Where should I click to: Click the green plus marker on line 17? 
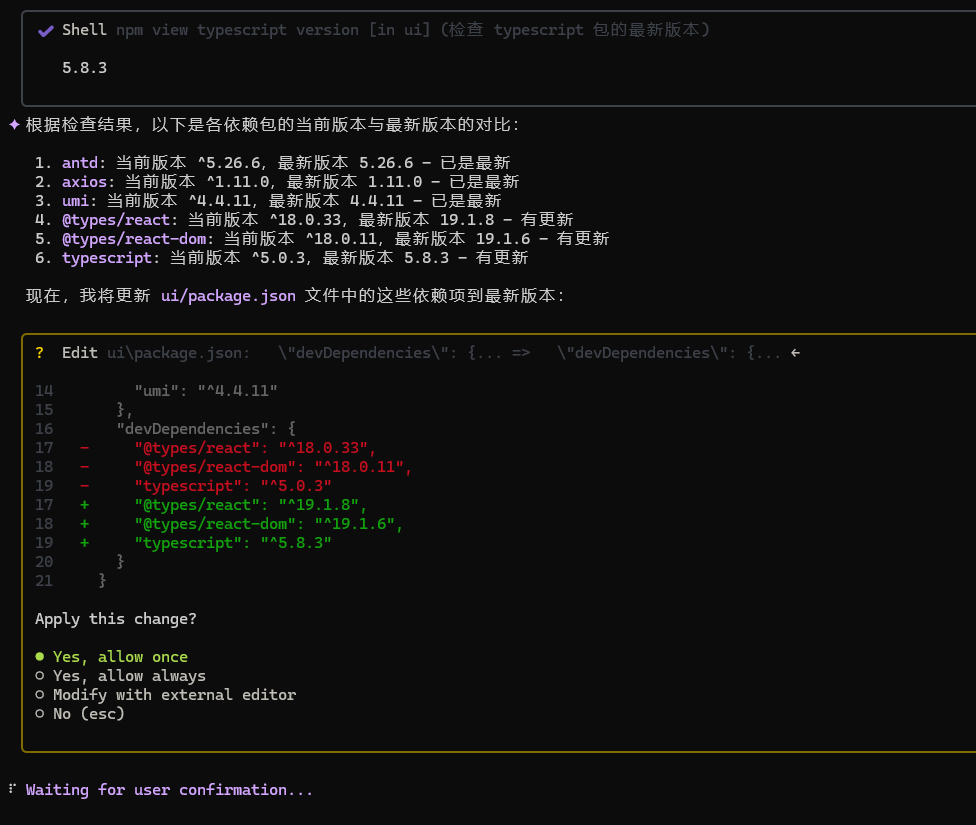pyautogui.click(x=84, y=504)
